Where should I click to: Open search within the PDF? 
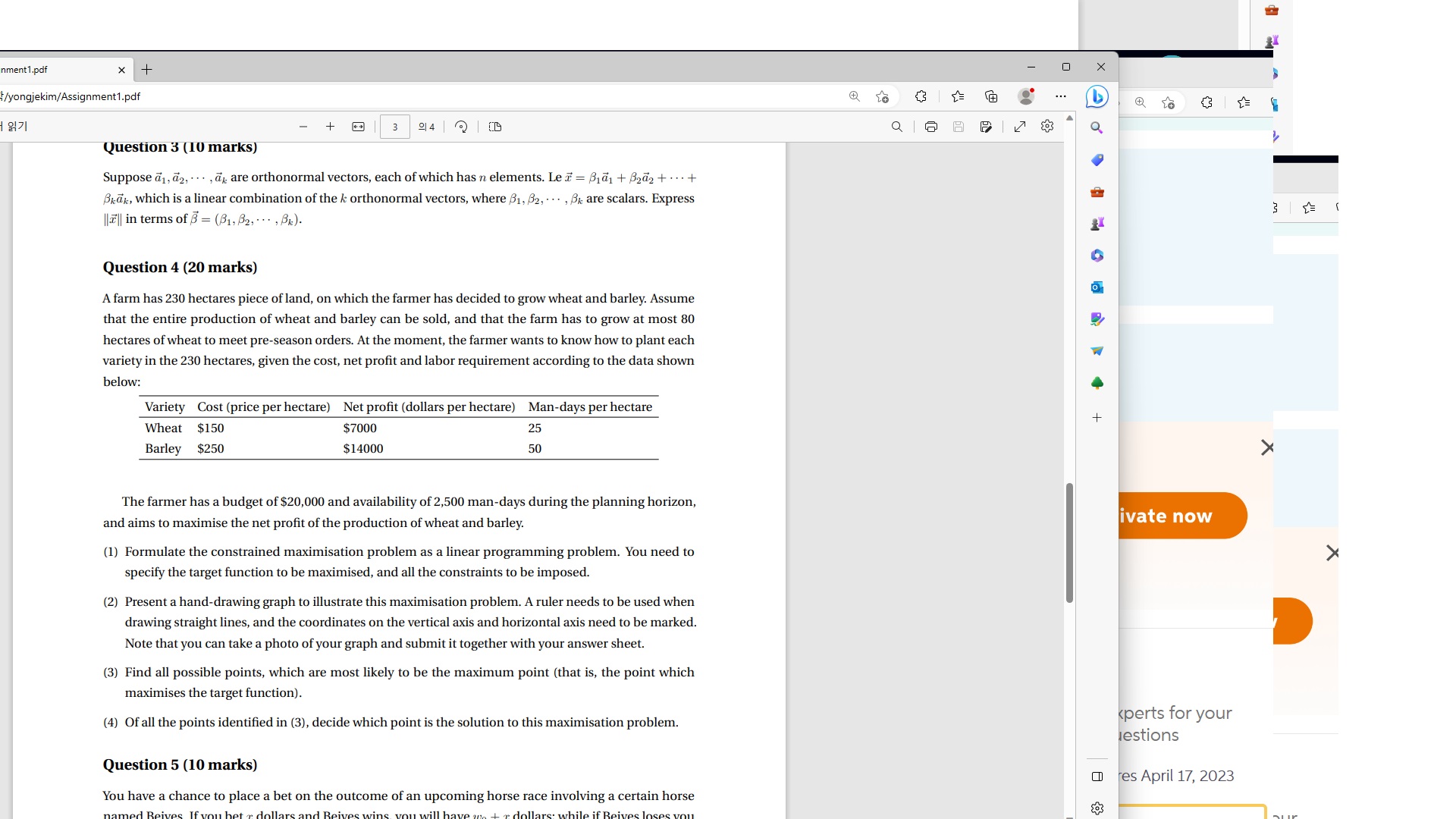click(x=896, y=127)
